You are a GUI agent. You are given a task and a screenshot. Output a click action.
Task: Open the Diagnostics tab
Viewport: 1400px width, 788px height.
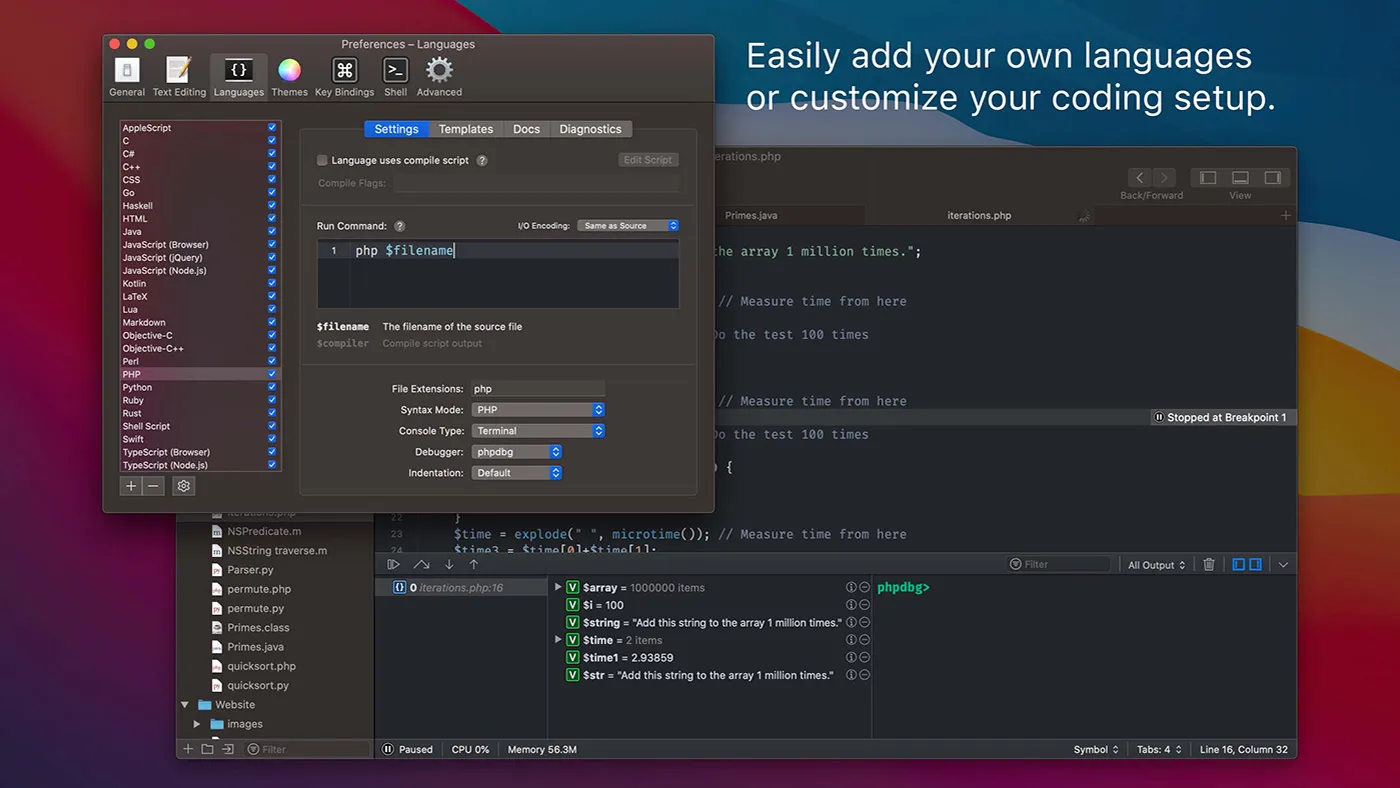tap(591, 128)
